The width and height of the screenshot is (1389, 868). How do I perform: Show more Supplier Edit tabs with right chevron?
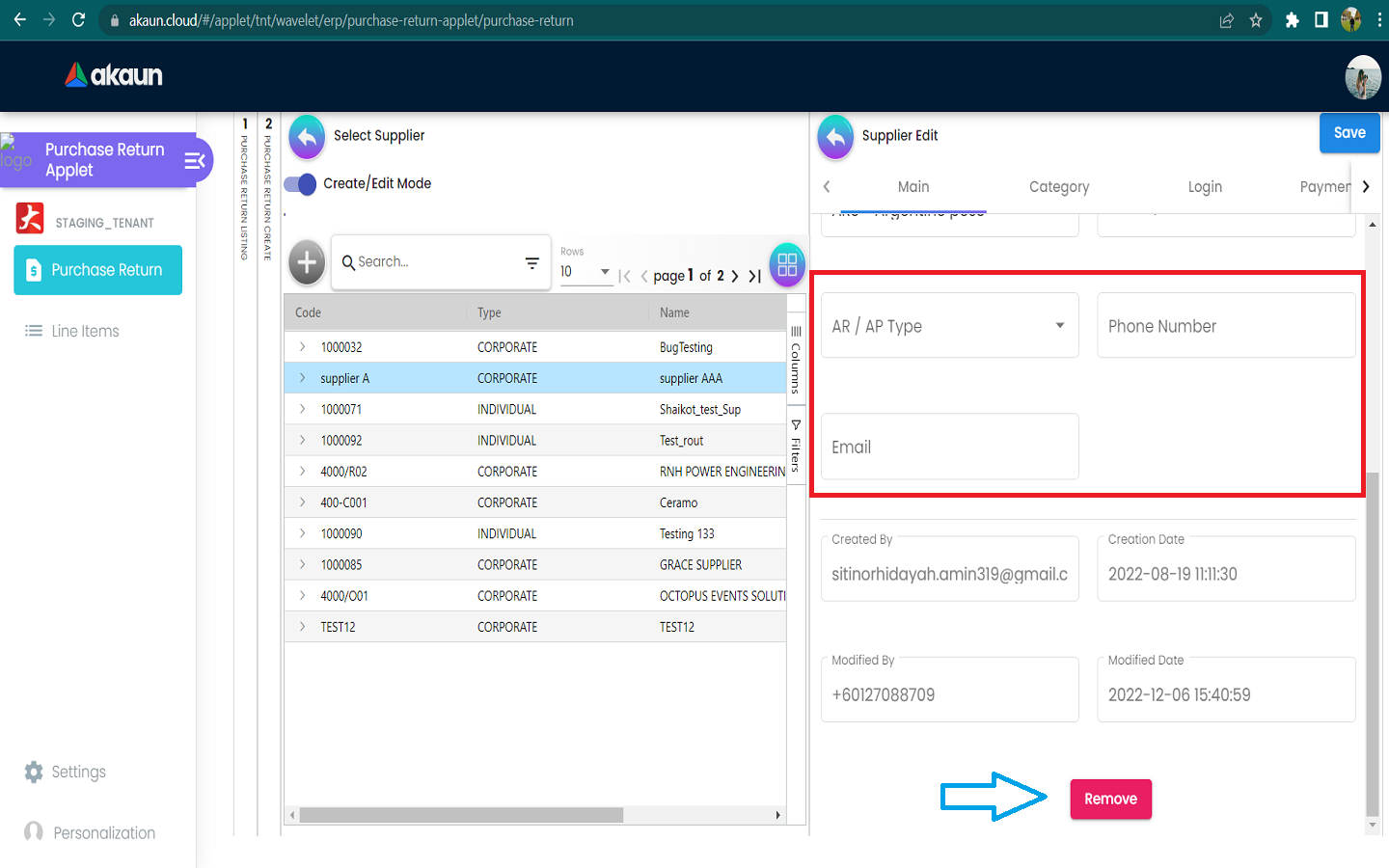coord(1366,187)
